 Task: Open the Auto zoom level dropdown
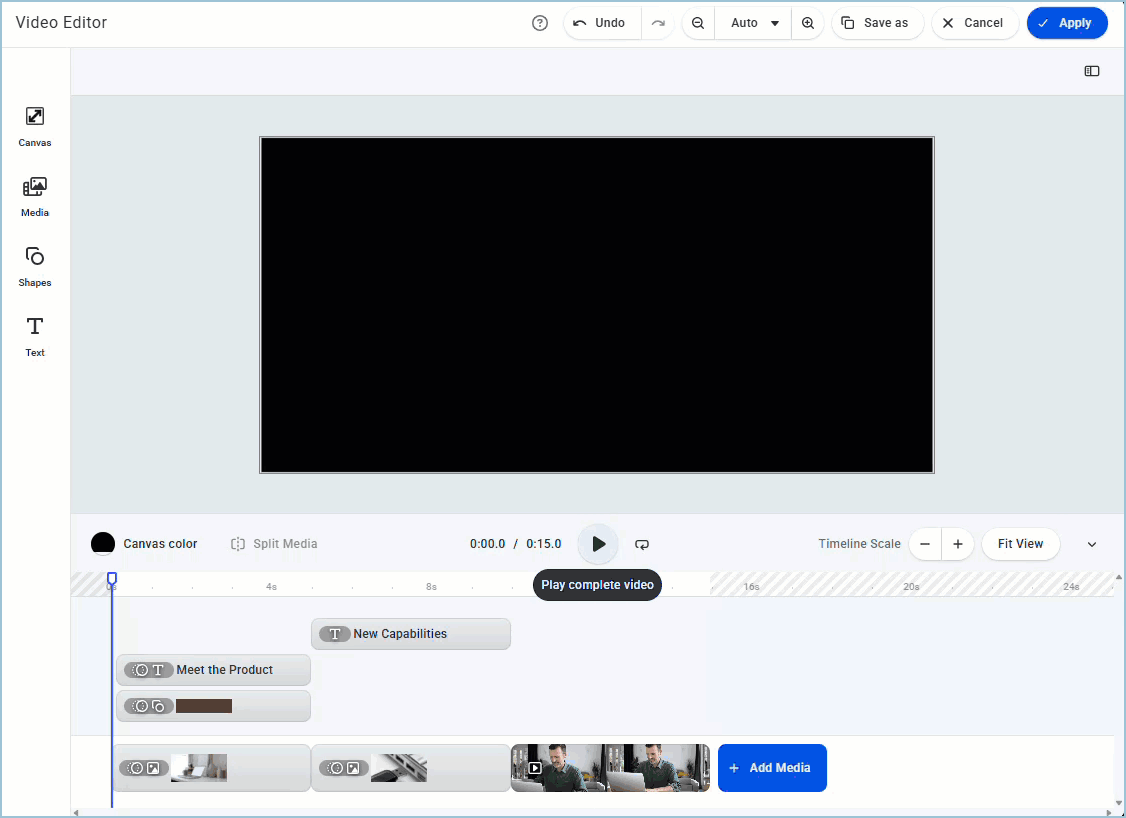coord(755,23)
